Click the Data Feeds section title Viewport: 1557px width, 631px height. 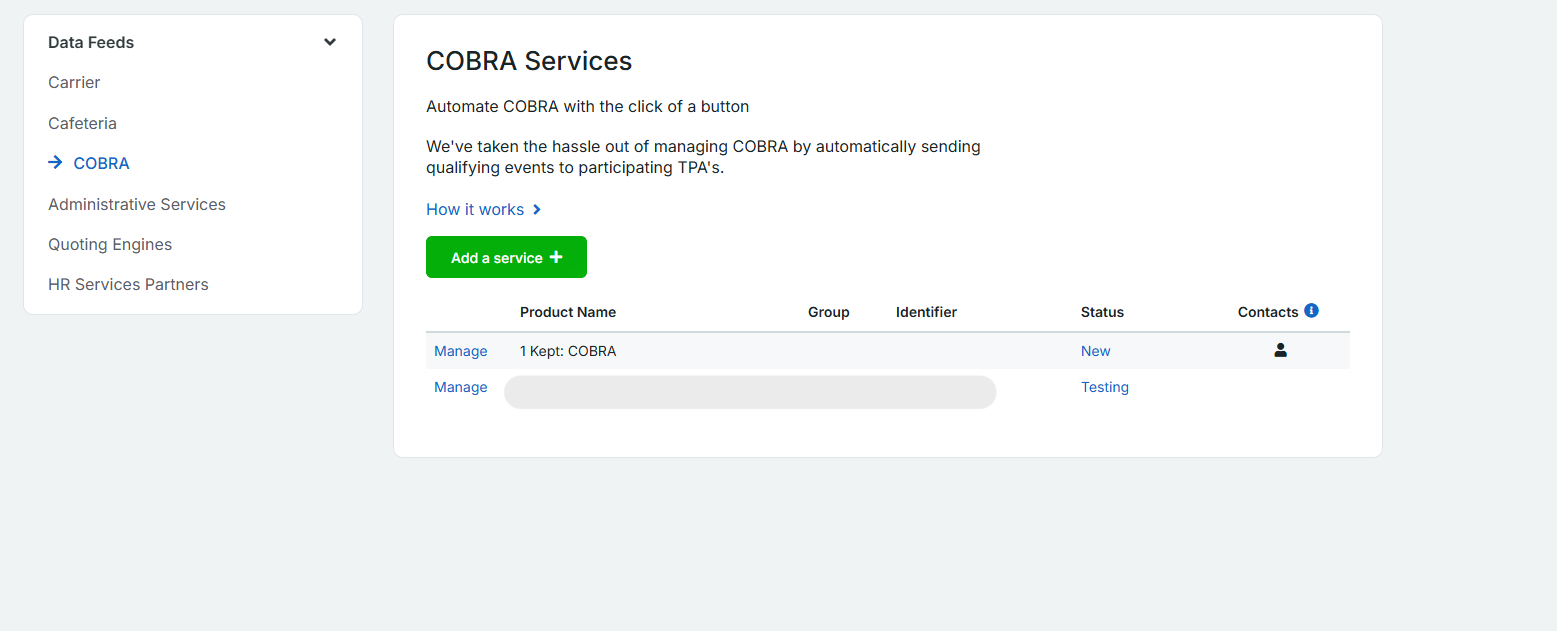pos(91,42)
